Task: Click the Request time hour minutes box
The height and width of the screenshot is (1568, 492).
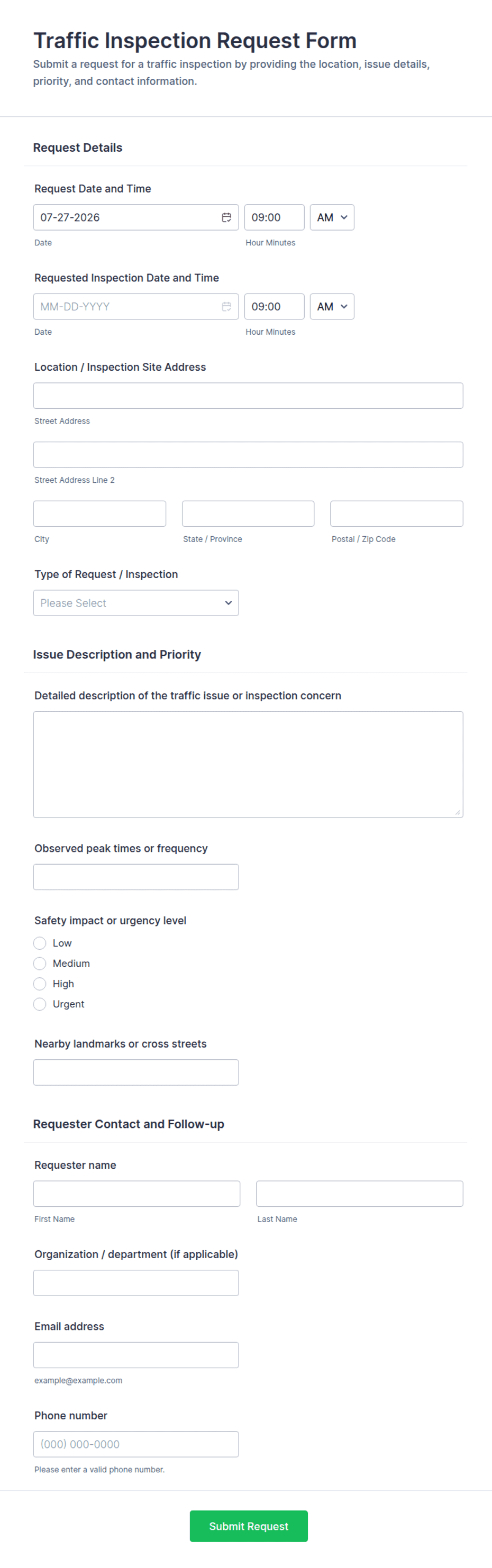Action: point(274,217)
